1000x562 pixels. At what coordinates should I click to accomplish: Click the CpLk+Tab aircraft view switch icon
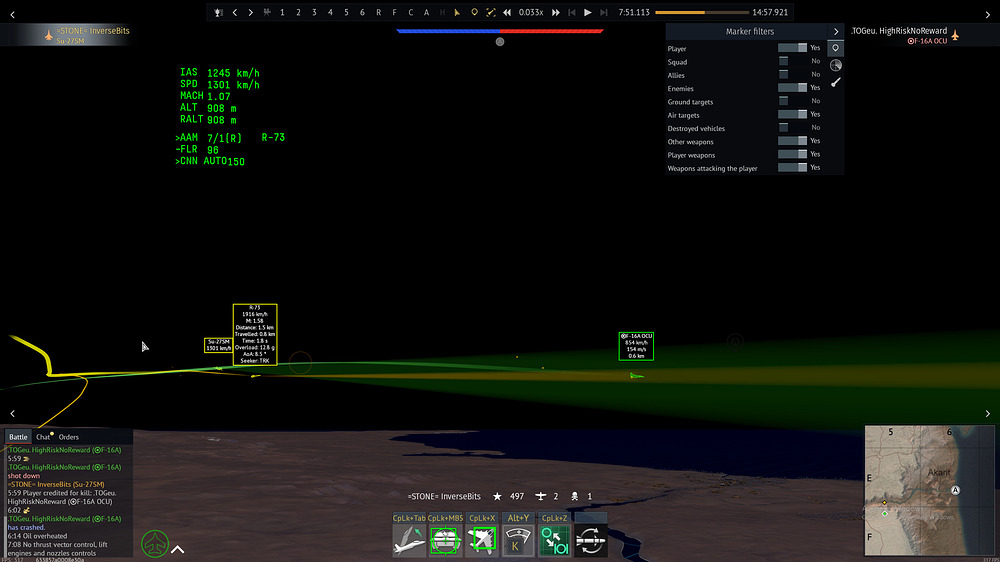(409, 540)
